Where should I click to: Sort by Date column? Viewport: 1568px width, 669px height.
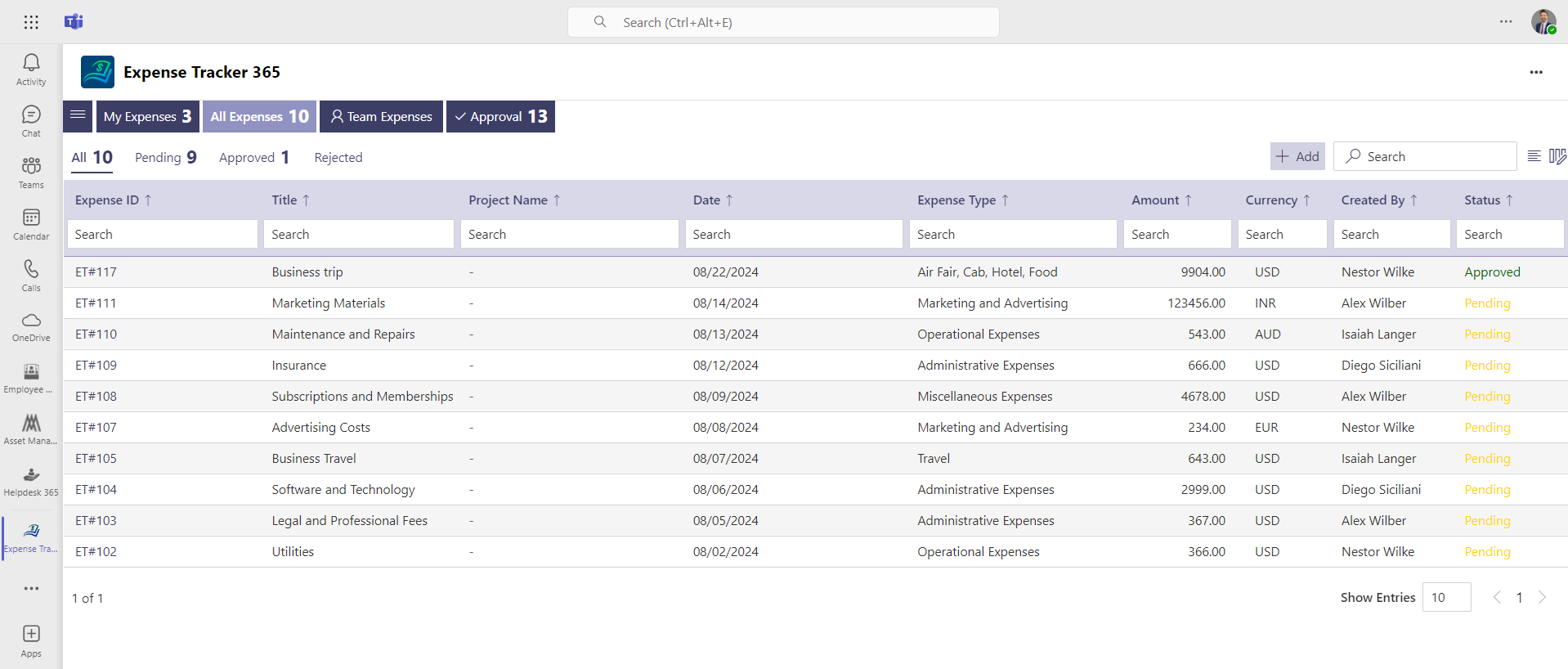[713, 200]
